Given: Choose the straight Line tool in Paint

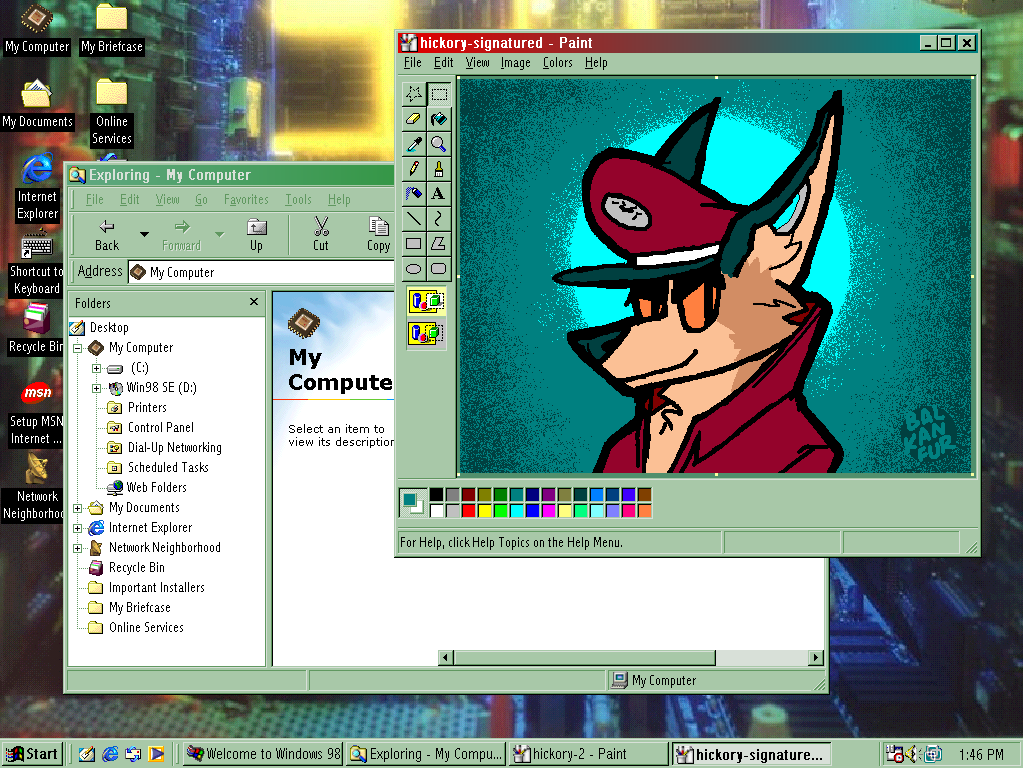Looking at the screenshot, I should click(414, 219).
